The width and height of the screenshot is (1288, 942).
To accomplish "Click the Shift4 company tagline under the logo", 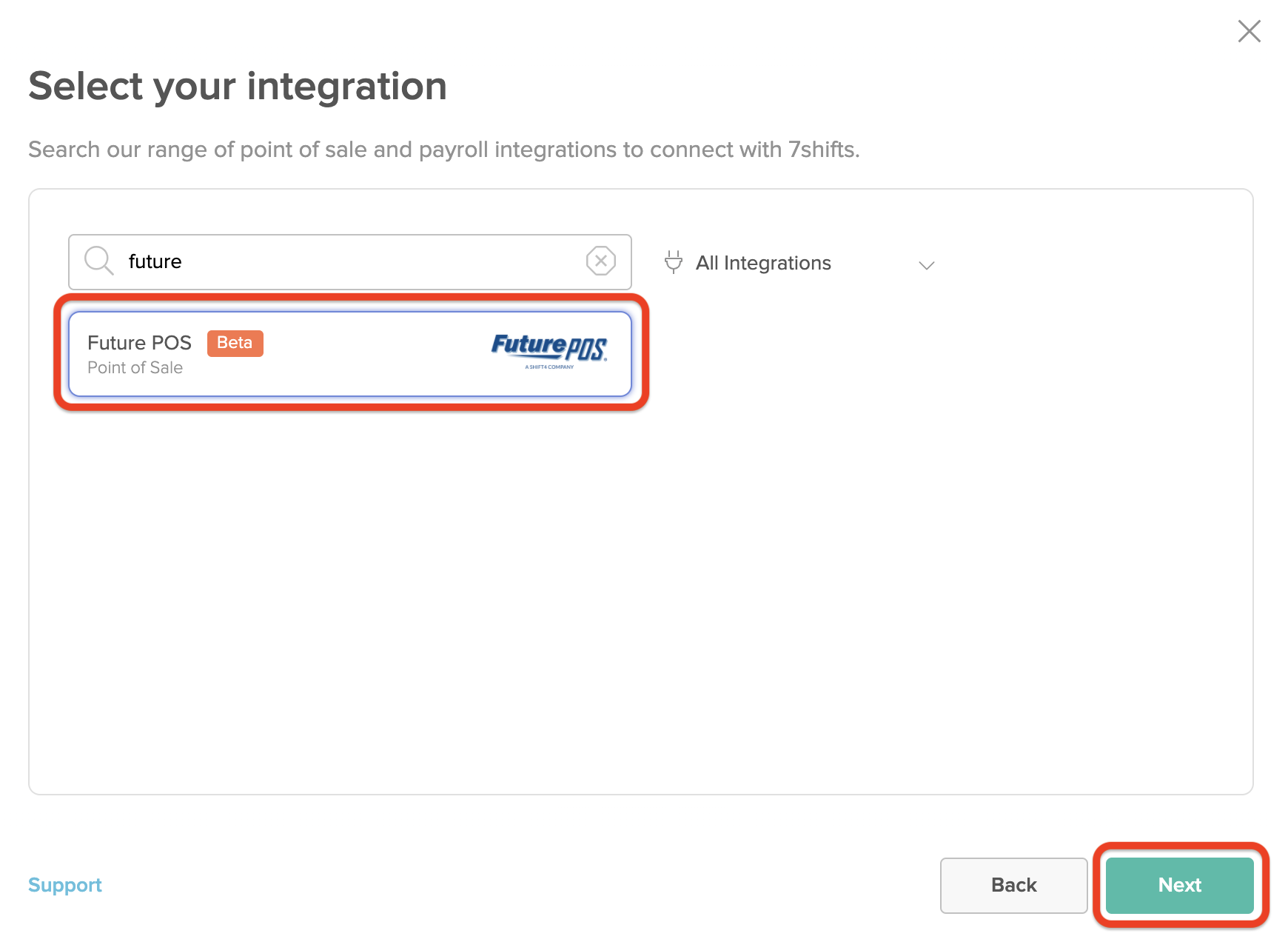I will coord(549,367).
